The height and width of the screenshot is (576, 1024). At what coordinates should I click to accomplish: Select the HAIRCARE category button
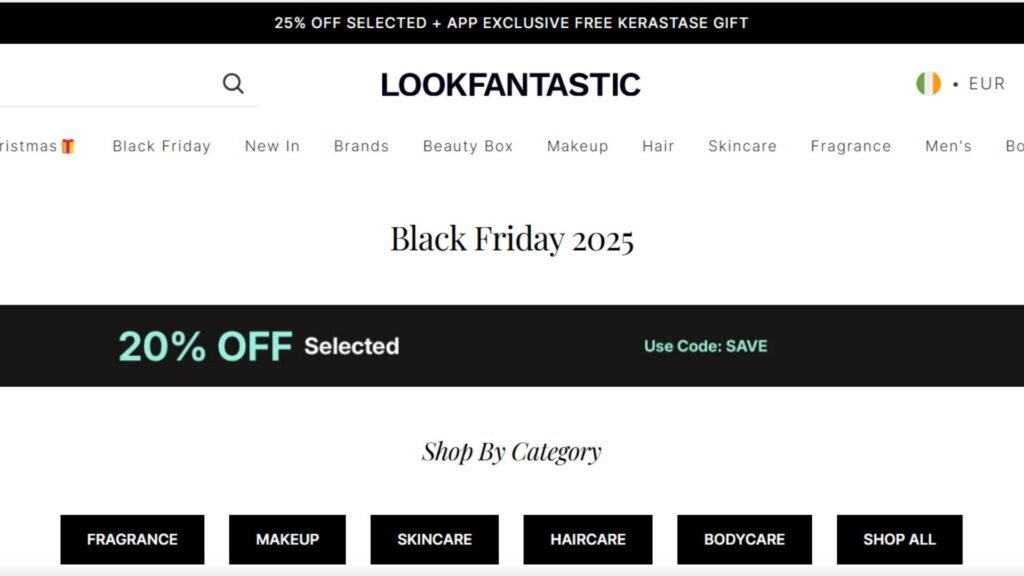pos(589,539)
